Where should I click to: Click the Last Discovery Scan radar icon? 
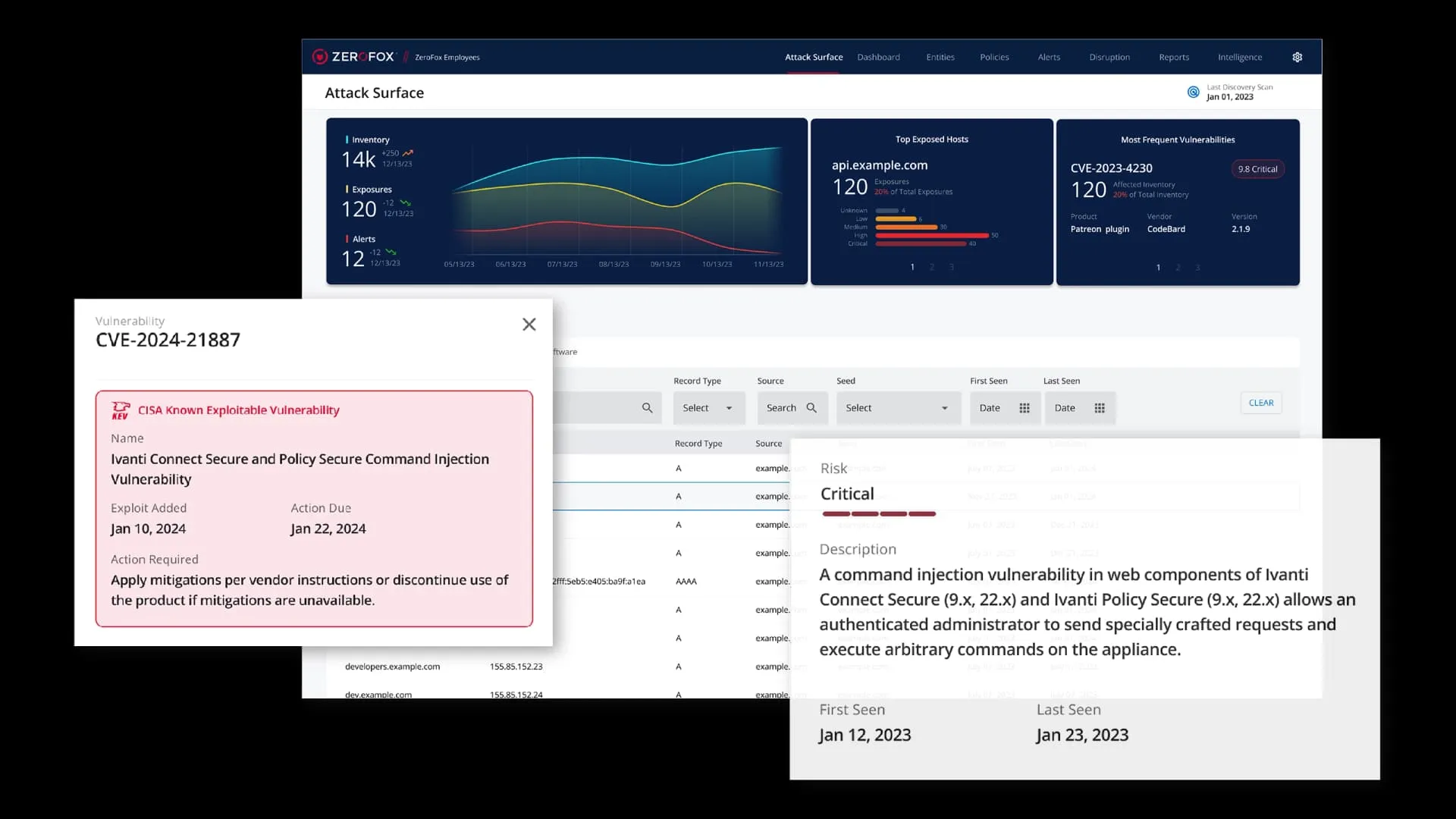pyautogui.click(x=1193, y=92)
